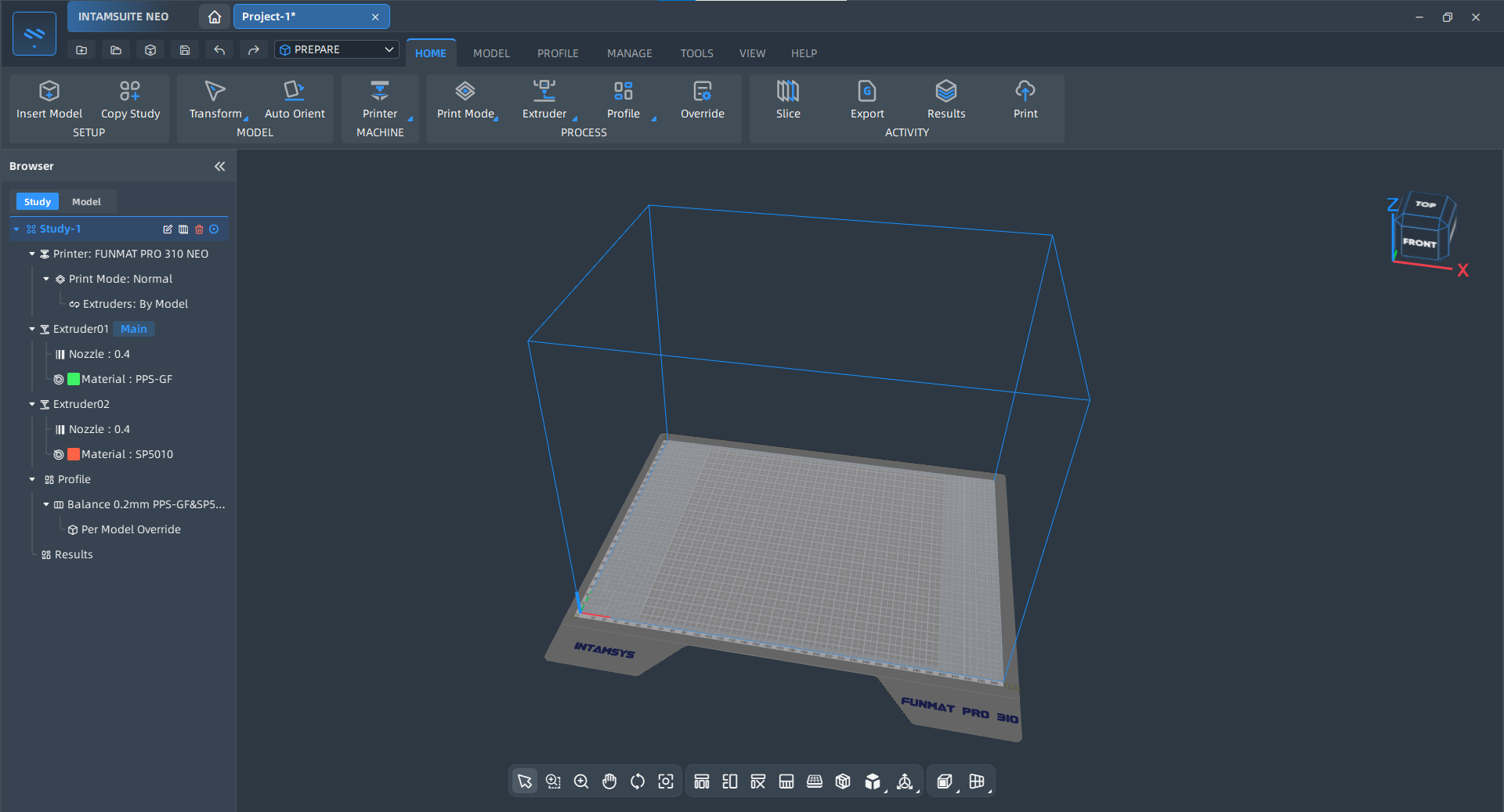Toggle the Study-1 active radio circle

(214, 229)
